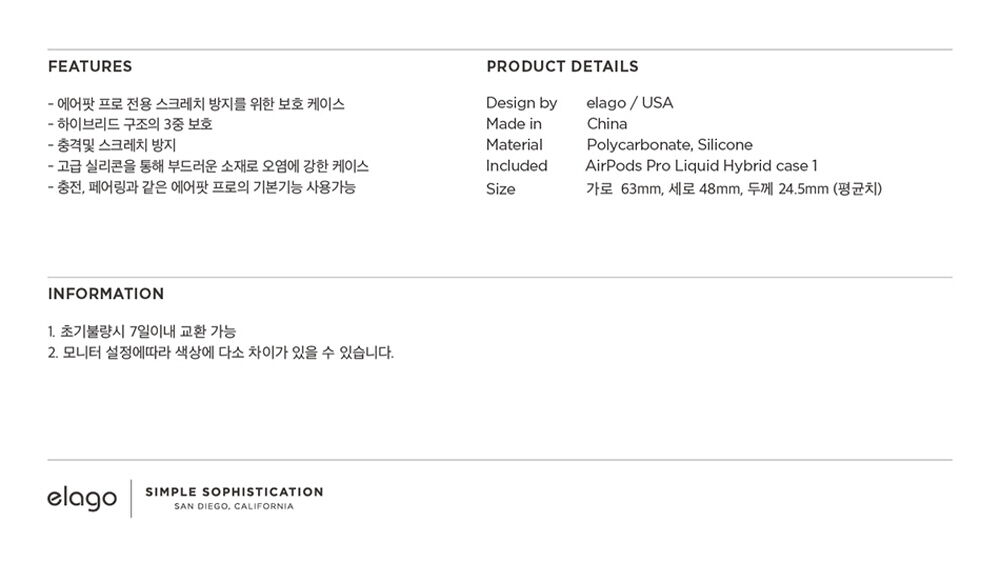The width and height of the screenshot is (1000, 562).
Task: Click the Design by label
Action: coord(521,103)
